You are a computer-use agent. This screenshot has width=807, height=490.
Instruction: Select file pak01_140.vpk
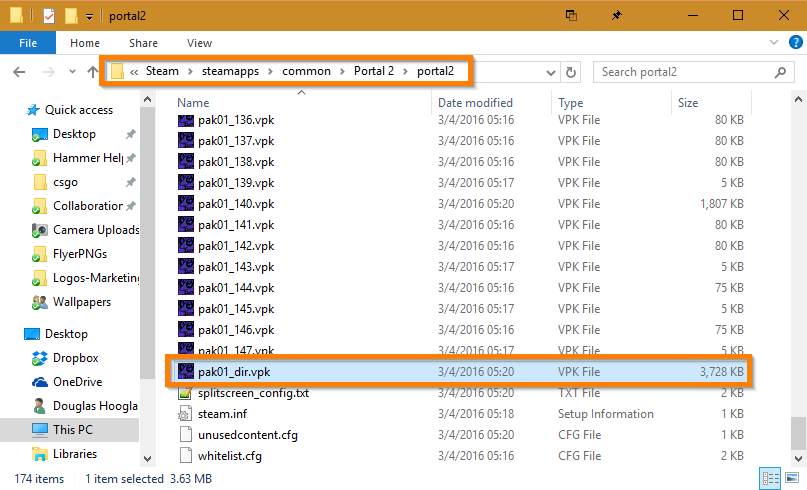coord(236,204)
